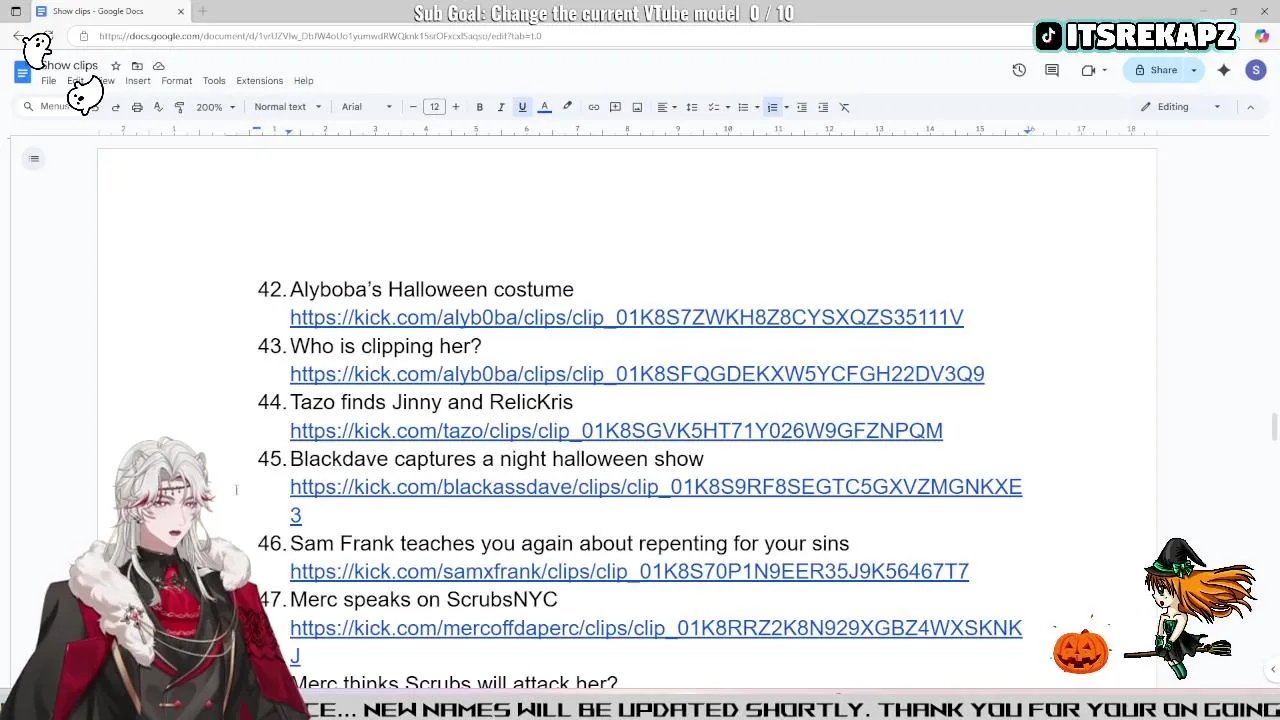Viewport: 1280px width, 720px height.
Task: Add a comment from the toolbar
Action: click(x=615, y=107)
